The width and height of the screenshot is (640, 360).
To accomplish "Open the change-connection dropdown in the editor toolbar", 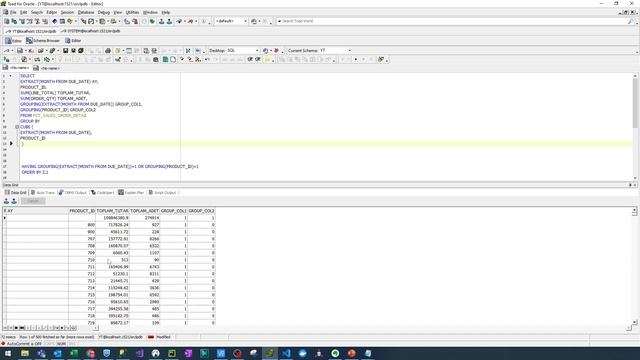I will click(x=12, y=51).
